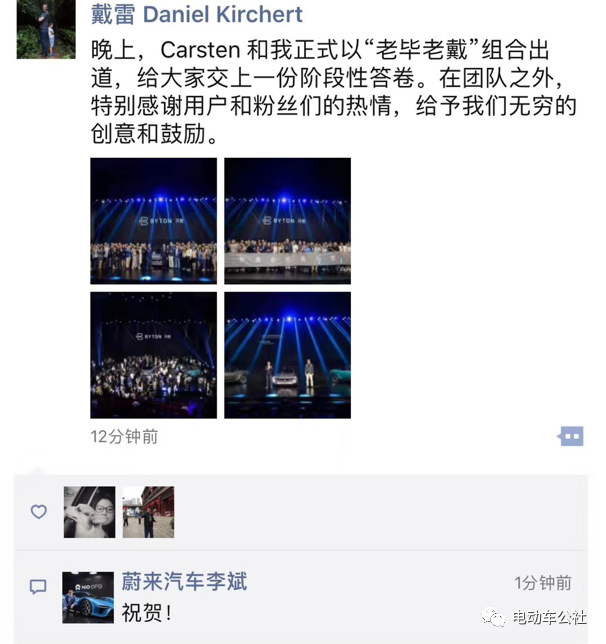
Task: Open the NIO EP9 commenter avatar
Action: 88,598
